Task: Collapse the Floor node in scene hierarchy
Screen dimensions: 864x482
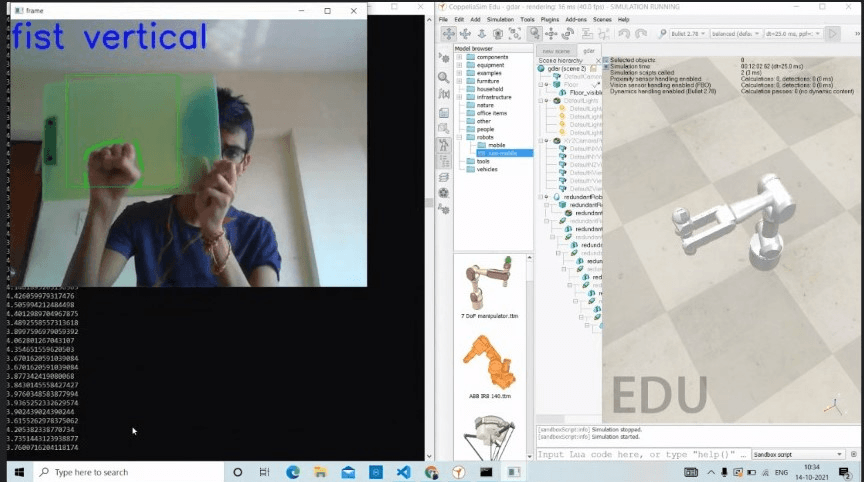Action: [541, 85]
